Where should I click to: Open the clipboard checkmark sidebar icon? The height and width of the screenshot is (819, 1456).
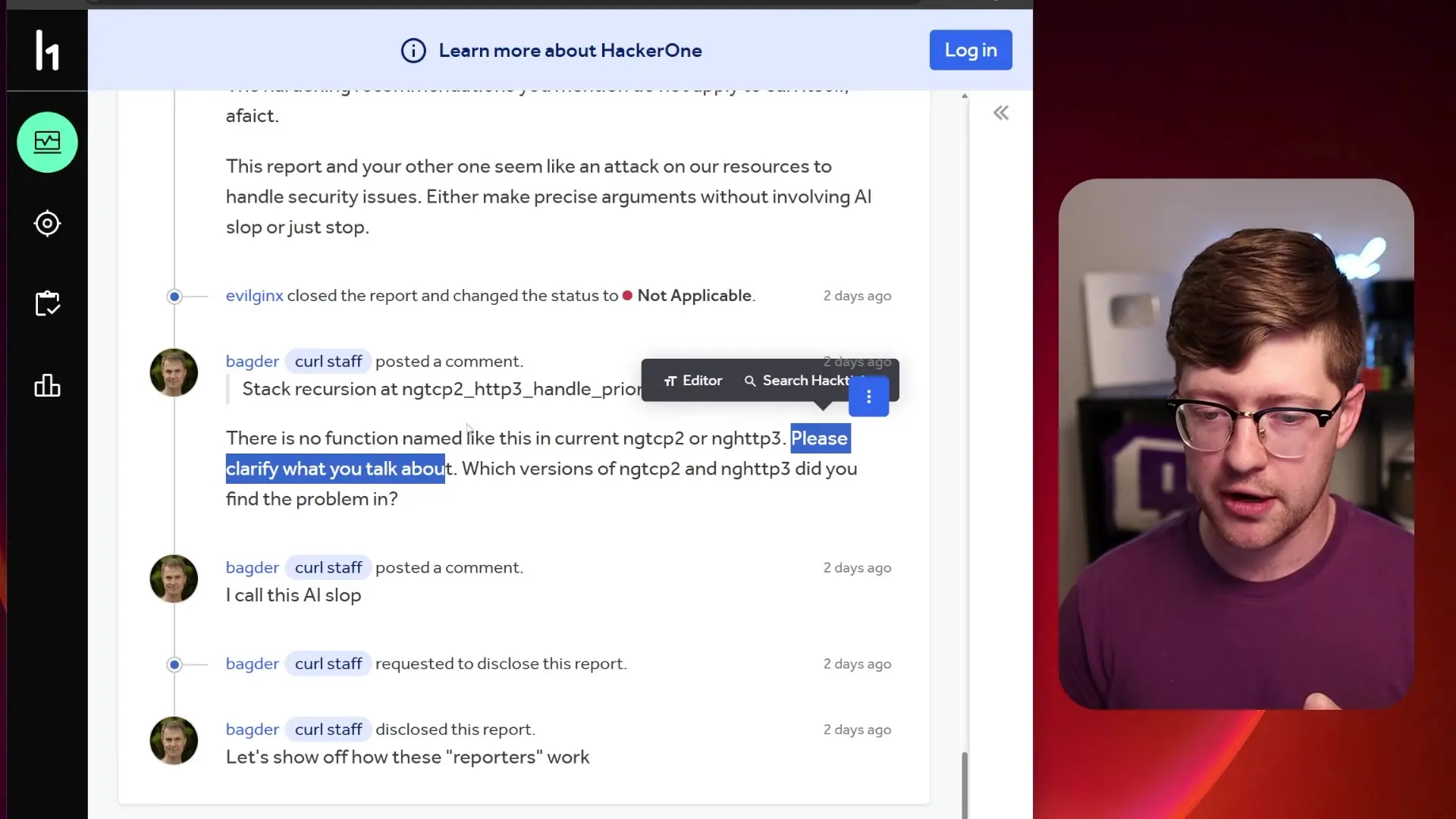click(47, 303)
